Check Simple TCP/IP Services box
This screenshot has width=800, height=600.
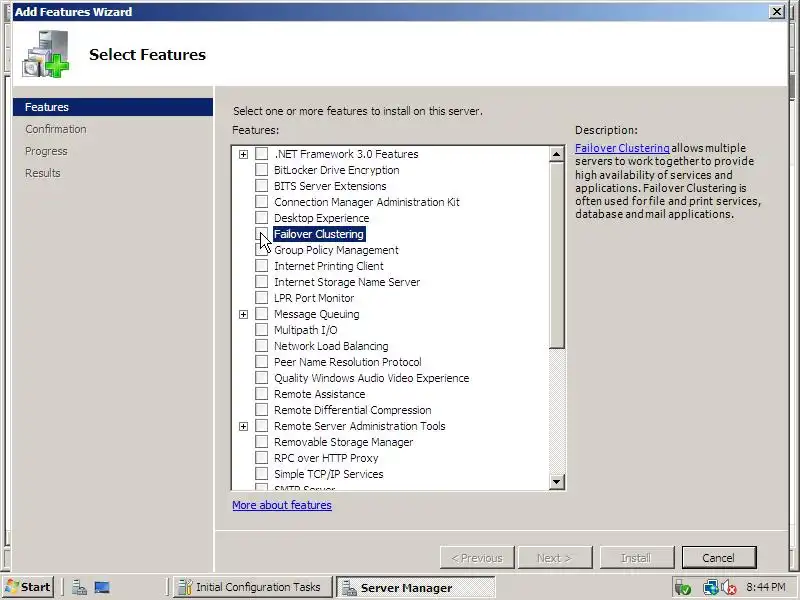261,474
